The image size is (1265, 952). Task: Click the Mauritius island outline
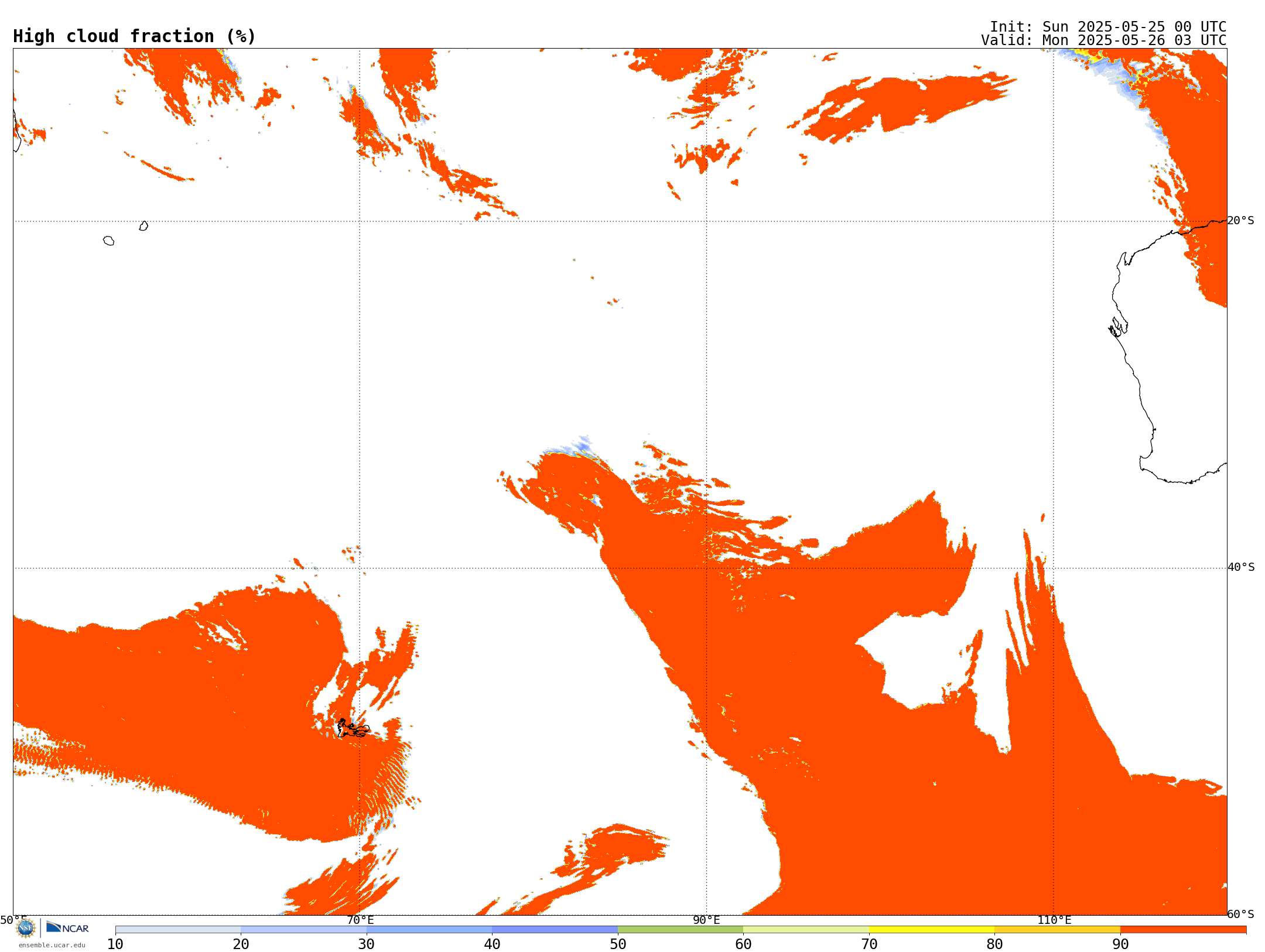click(143, 226)
